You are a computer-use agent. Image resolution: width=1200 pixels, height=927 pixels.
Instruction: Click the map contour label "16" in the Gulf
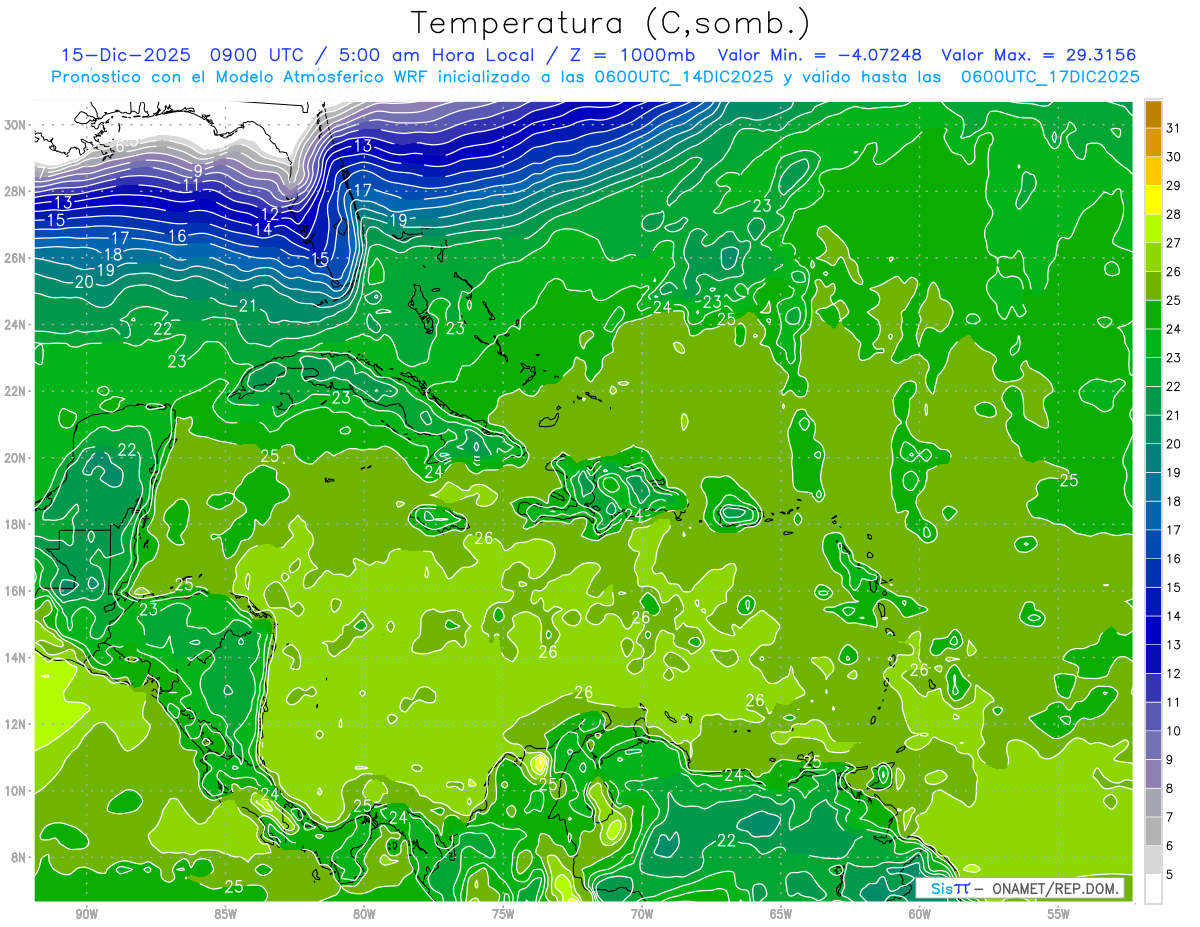point(177,236)
